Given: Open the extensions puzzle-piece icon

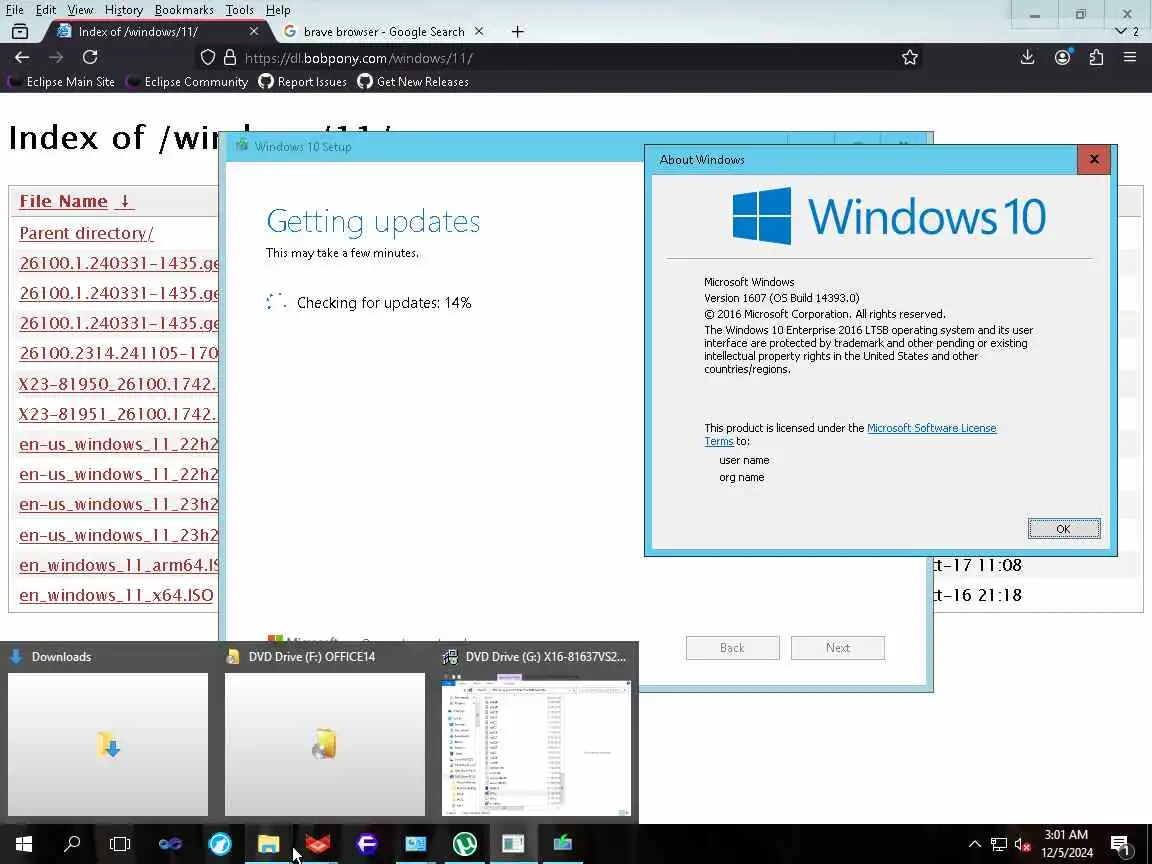Looking at the screenshot, I should [x=1096, y=57].
